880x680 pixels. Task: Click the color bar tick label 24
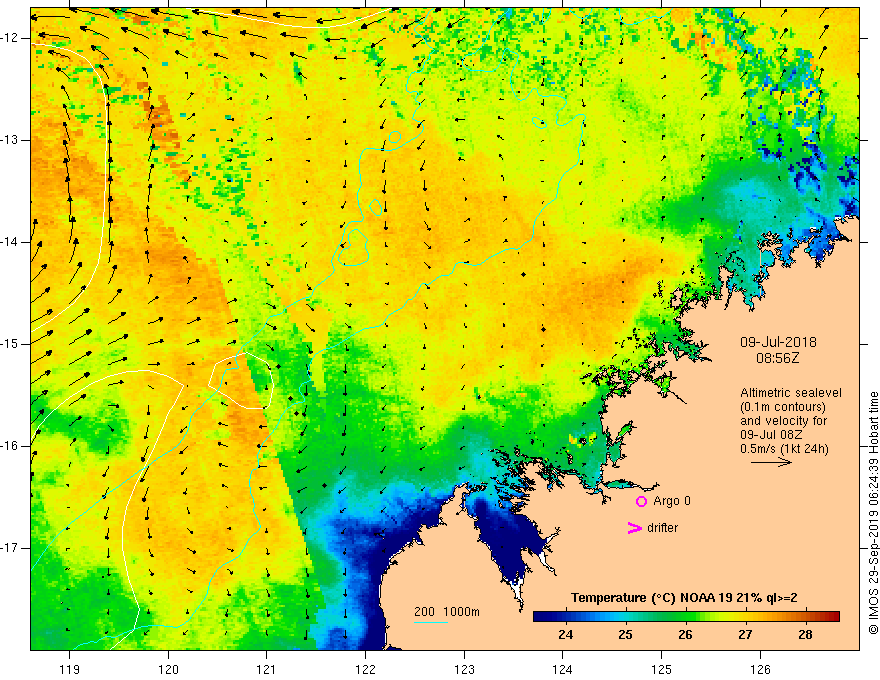pyautogui.click(x=566, y=635)
